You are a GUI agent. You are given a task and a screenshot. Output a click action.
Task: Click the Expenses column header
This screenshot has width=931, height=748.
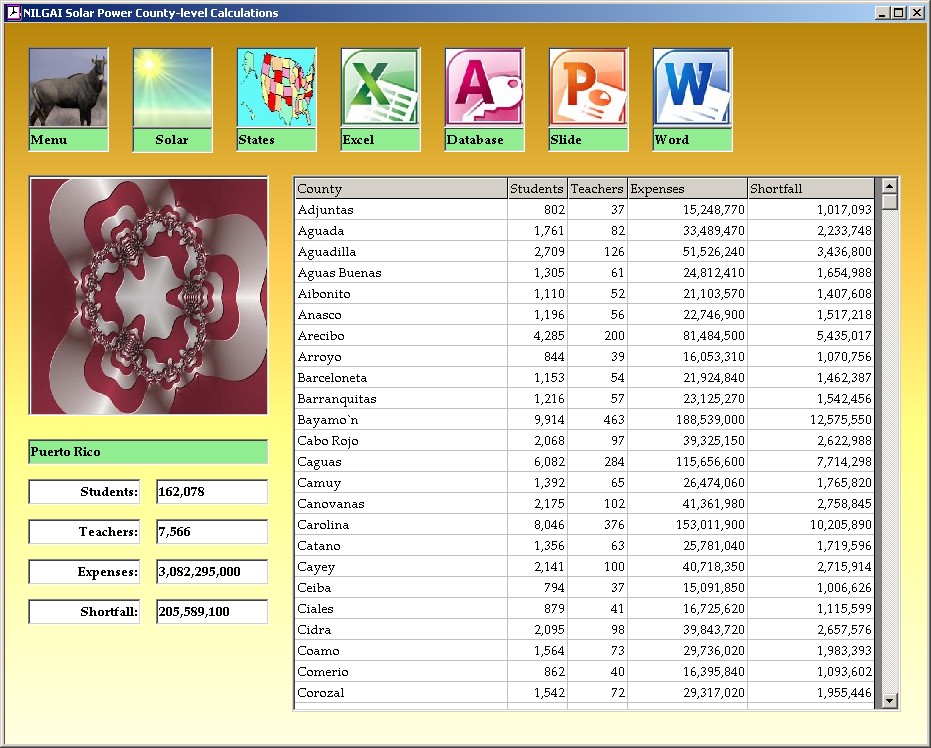tap(687, 189)
